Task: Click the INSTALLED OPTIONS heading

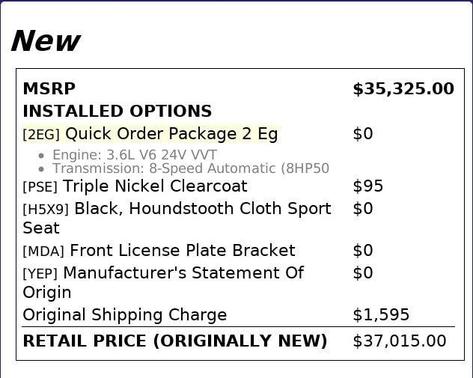Action: (x=117, y=111)
